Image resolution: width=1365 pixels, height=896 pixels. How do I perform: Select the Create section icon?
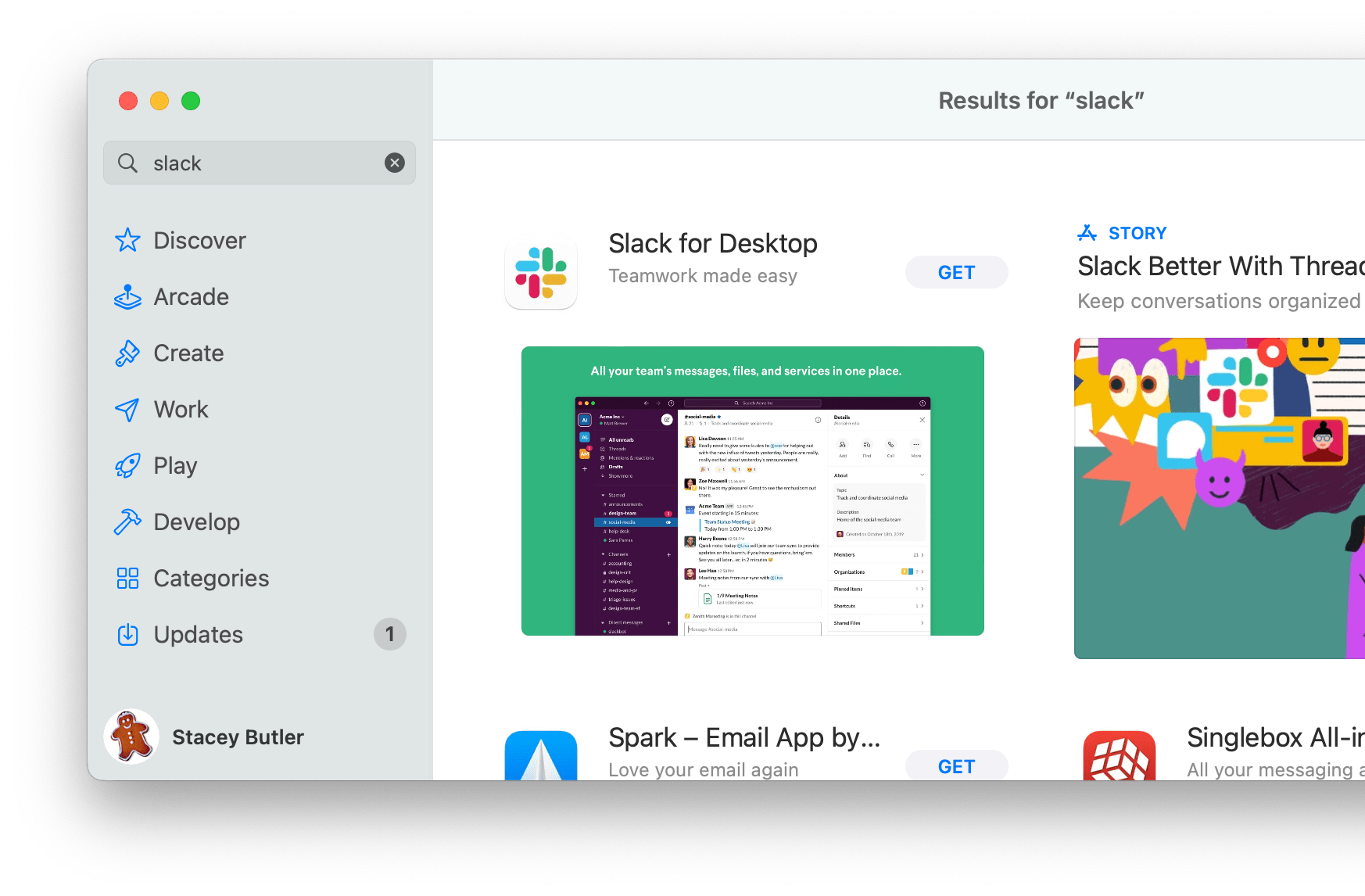click(127, 353)
